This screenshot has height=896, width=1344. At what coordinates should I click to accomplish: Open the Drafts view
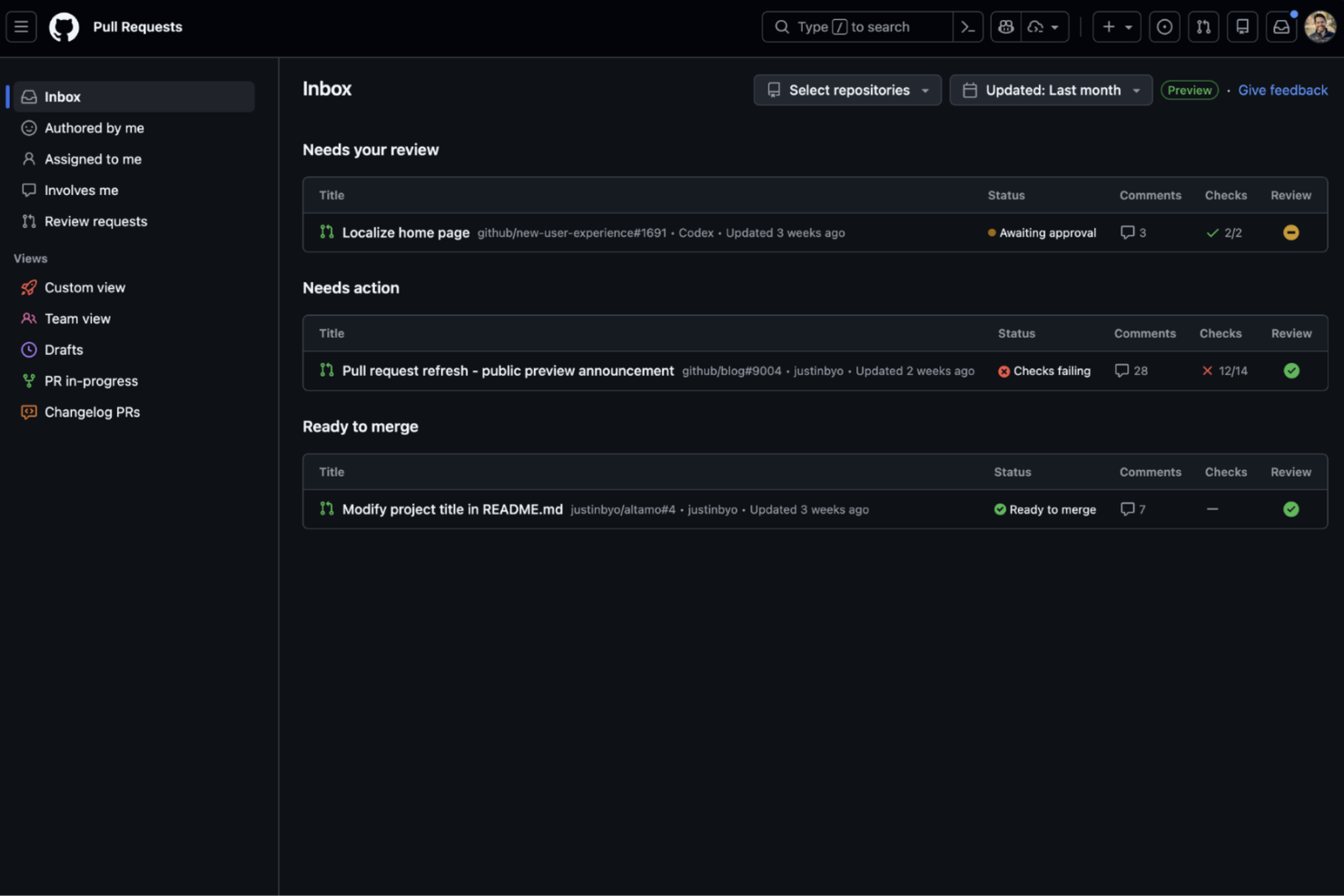[x=64, y=350]
